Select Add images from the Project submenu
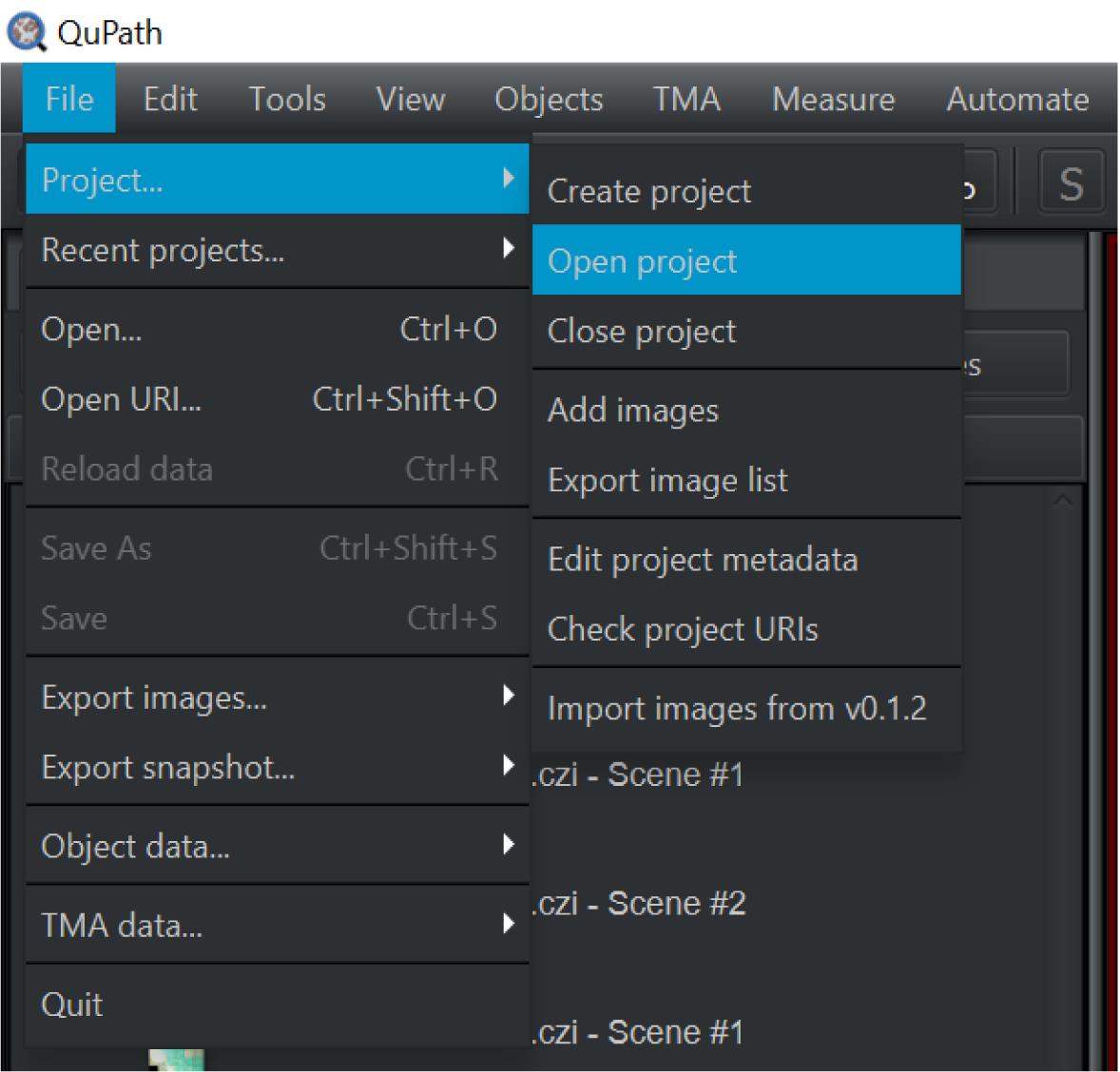The height and width of the screenshot is (1072, 1120). (633, 411)
